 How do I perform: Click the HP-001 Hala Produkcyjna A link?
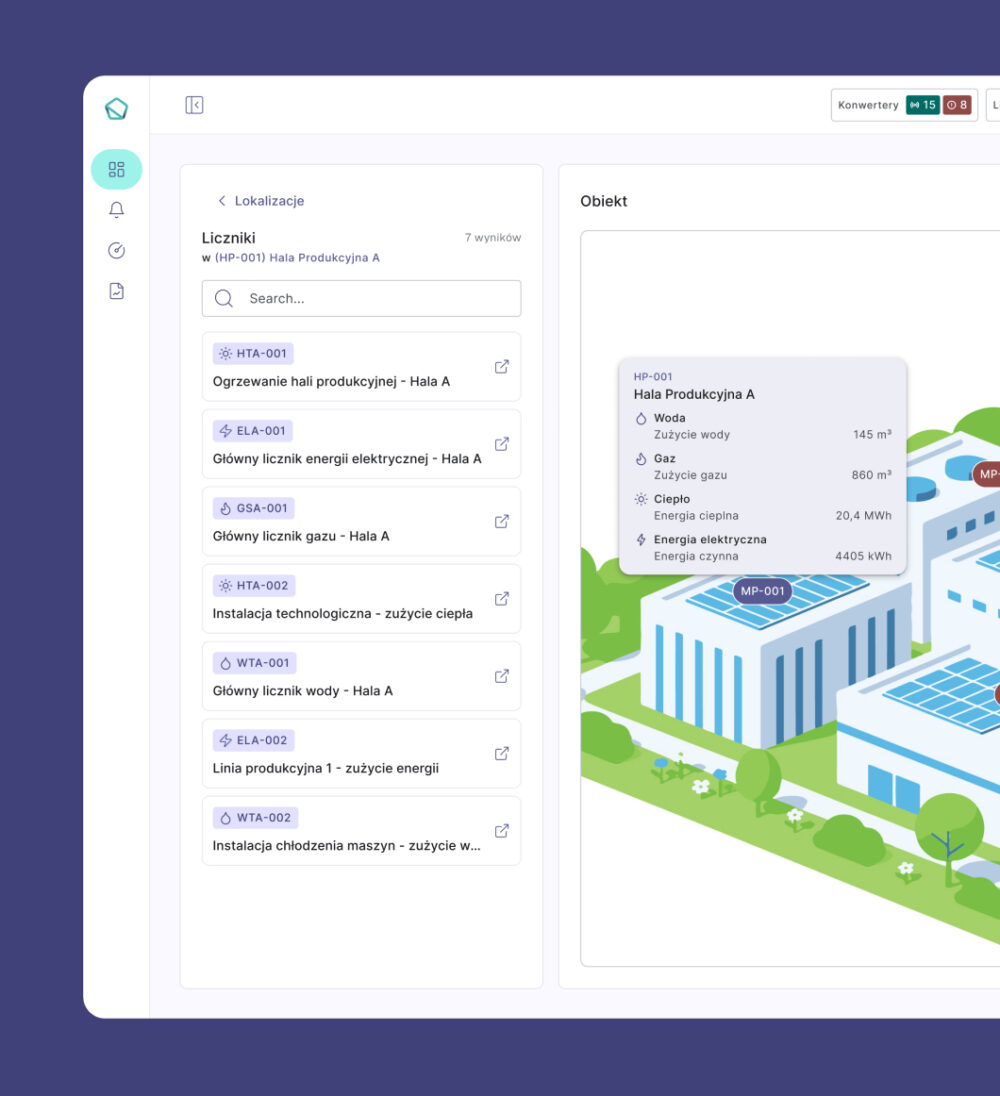click(x=297, y=258)
